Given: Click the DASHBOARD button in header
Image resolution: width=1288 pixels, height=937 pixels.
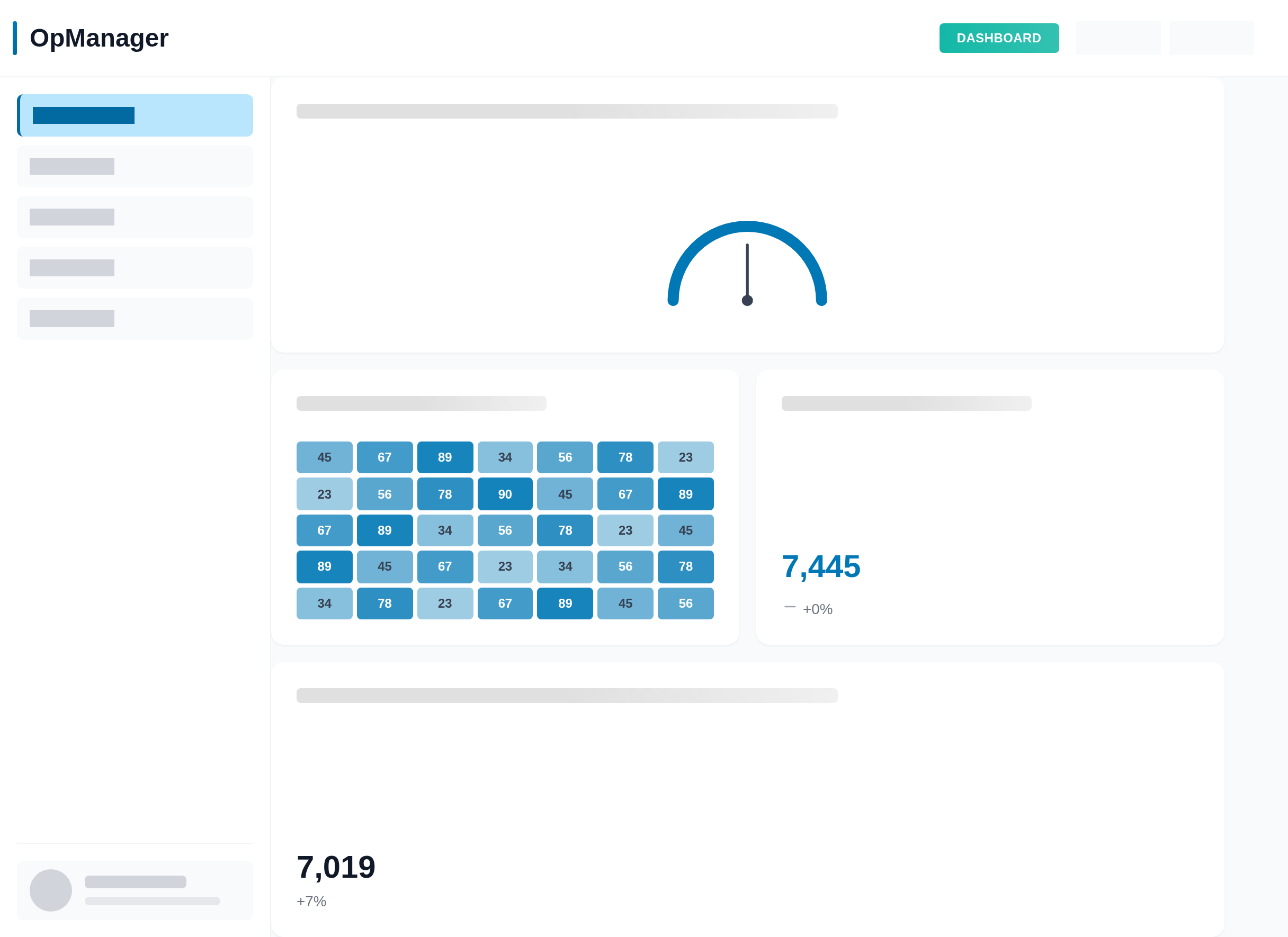Looking at the screenshot, I should point(998,38).
